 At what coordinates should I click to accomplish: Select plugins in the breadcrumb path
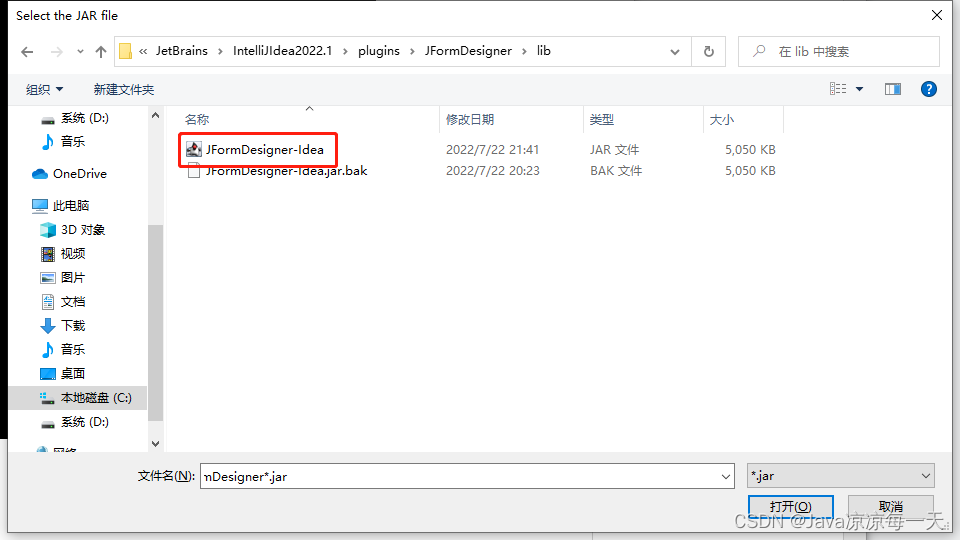pos(379,51)
